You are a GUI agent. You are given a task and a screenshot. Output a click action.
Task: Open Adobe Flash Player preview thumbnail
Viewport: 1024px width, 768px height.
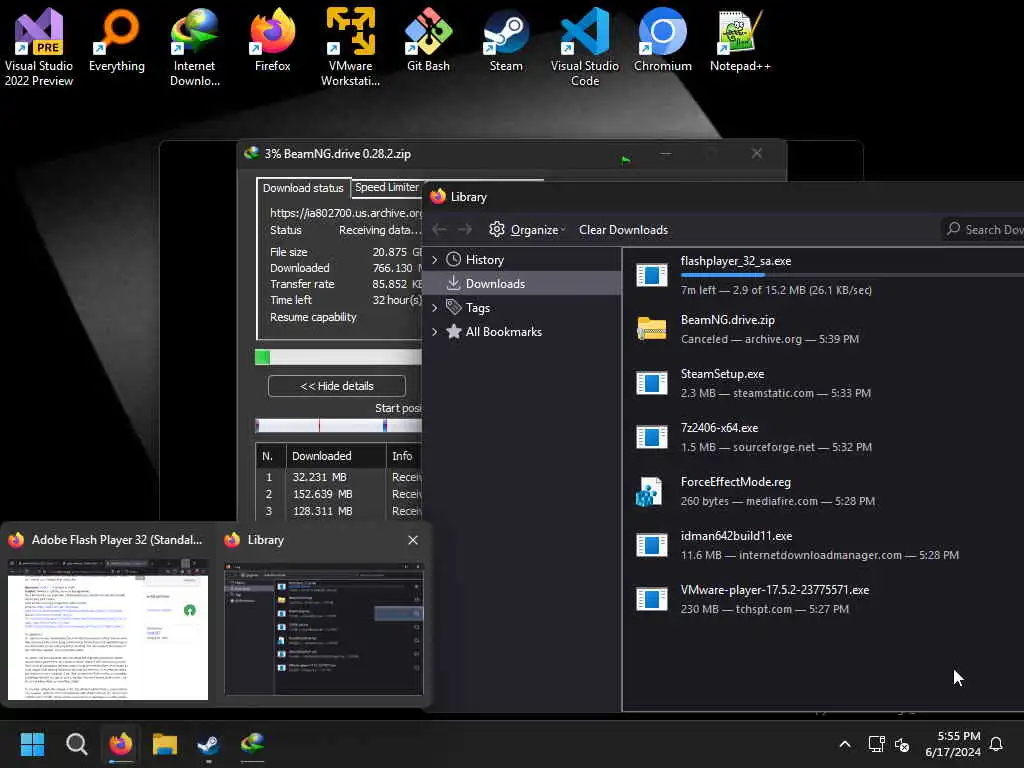coord(108,629)
